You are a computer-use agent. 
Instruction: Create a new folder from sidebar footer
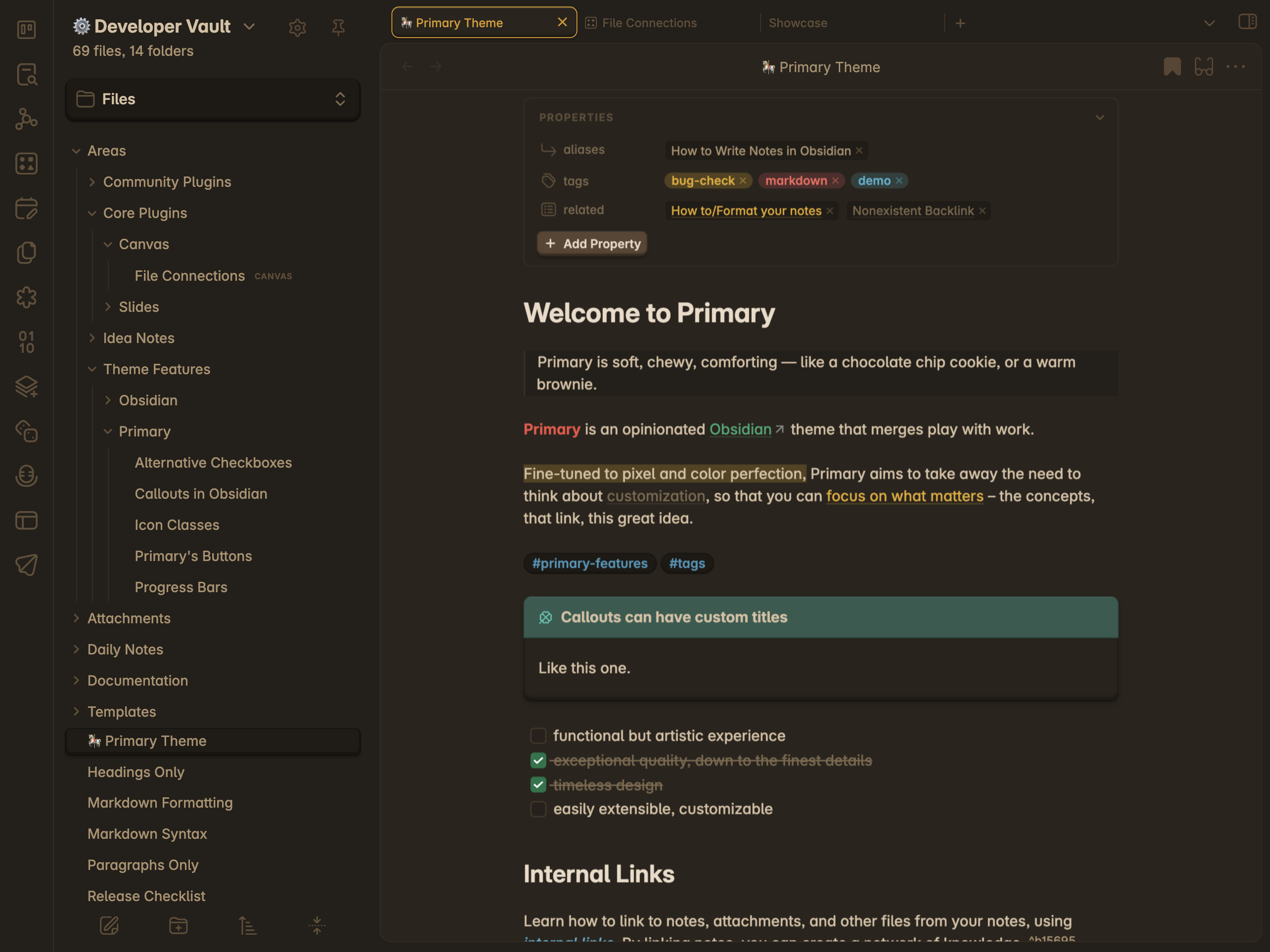179,925
